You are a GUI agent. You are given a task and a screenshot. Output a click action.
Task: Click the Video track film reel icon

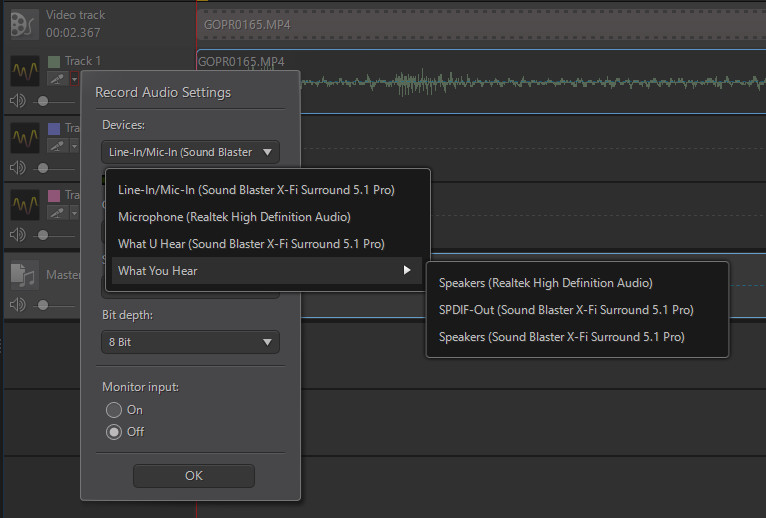coord(24,23)
